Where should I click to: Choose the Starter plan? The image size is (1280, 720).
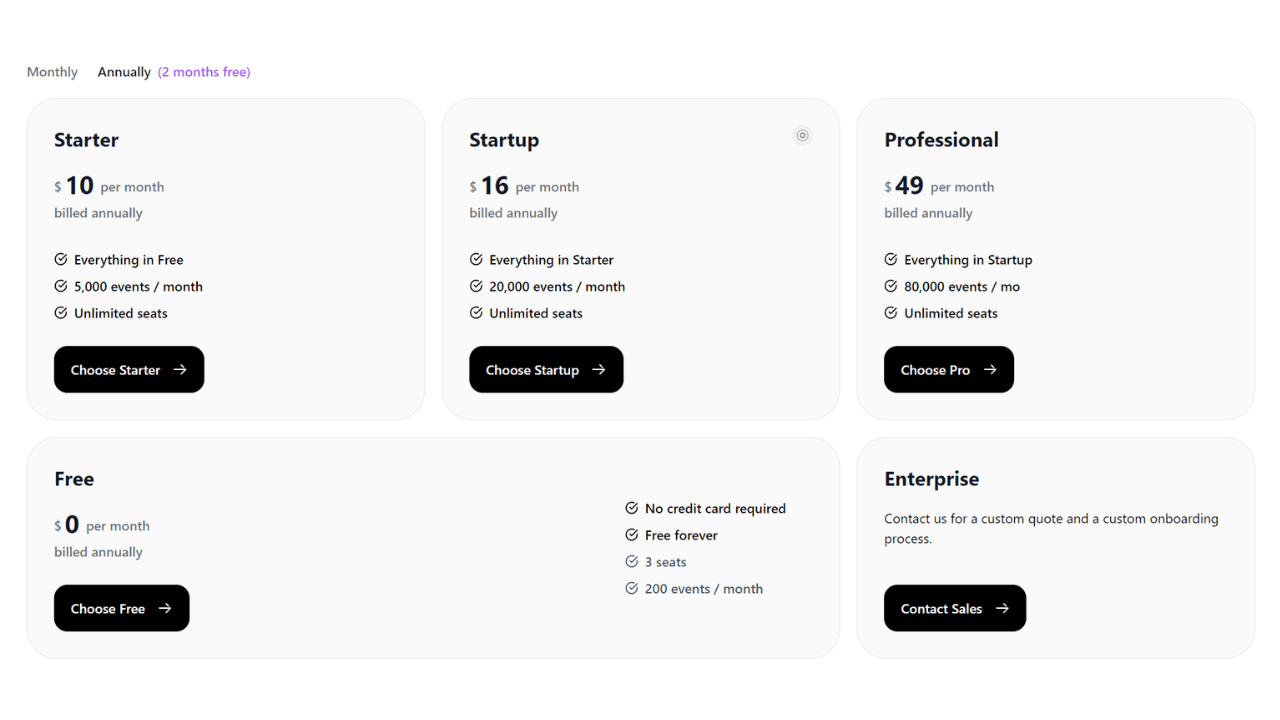pyautogui.click(x=129, y=369)
